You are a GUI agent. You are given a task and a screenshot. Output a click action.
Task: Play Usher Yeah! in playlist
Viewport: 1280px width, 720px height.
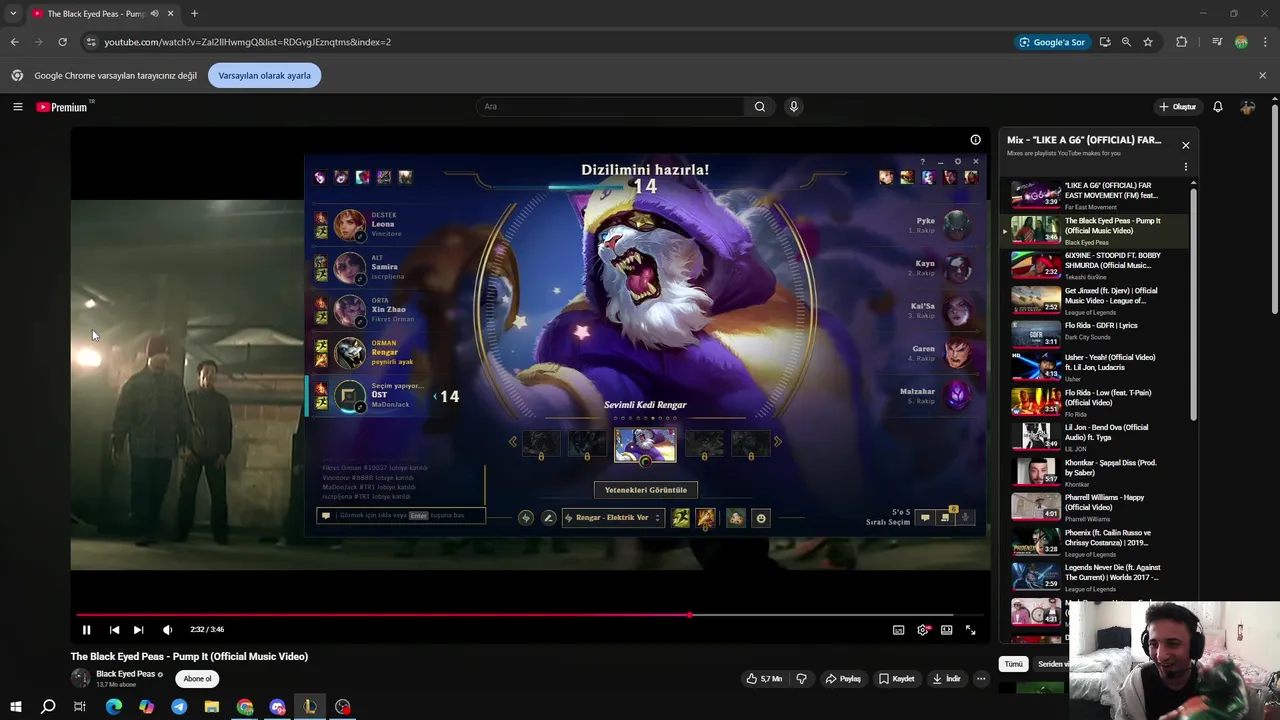[1095, 367]
